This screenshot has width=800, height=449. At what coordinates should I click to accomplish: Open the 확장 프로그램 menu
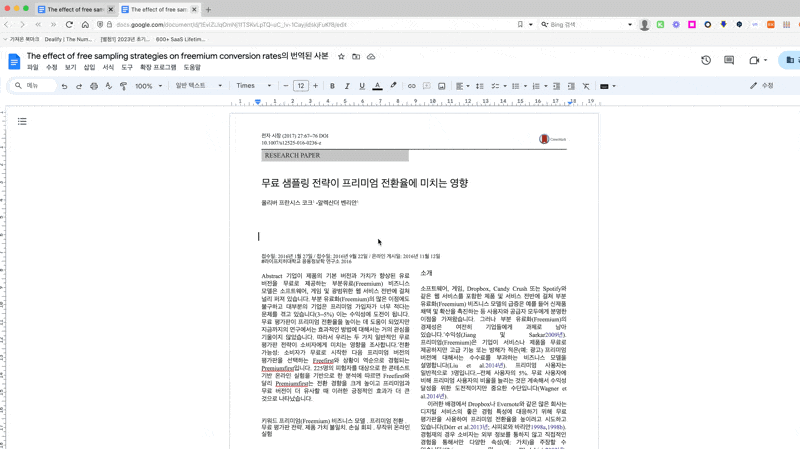pyautogui.click(x=158, y=67)
